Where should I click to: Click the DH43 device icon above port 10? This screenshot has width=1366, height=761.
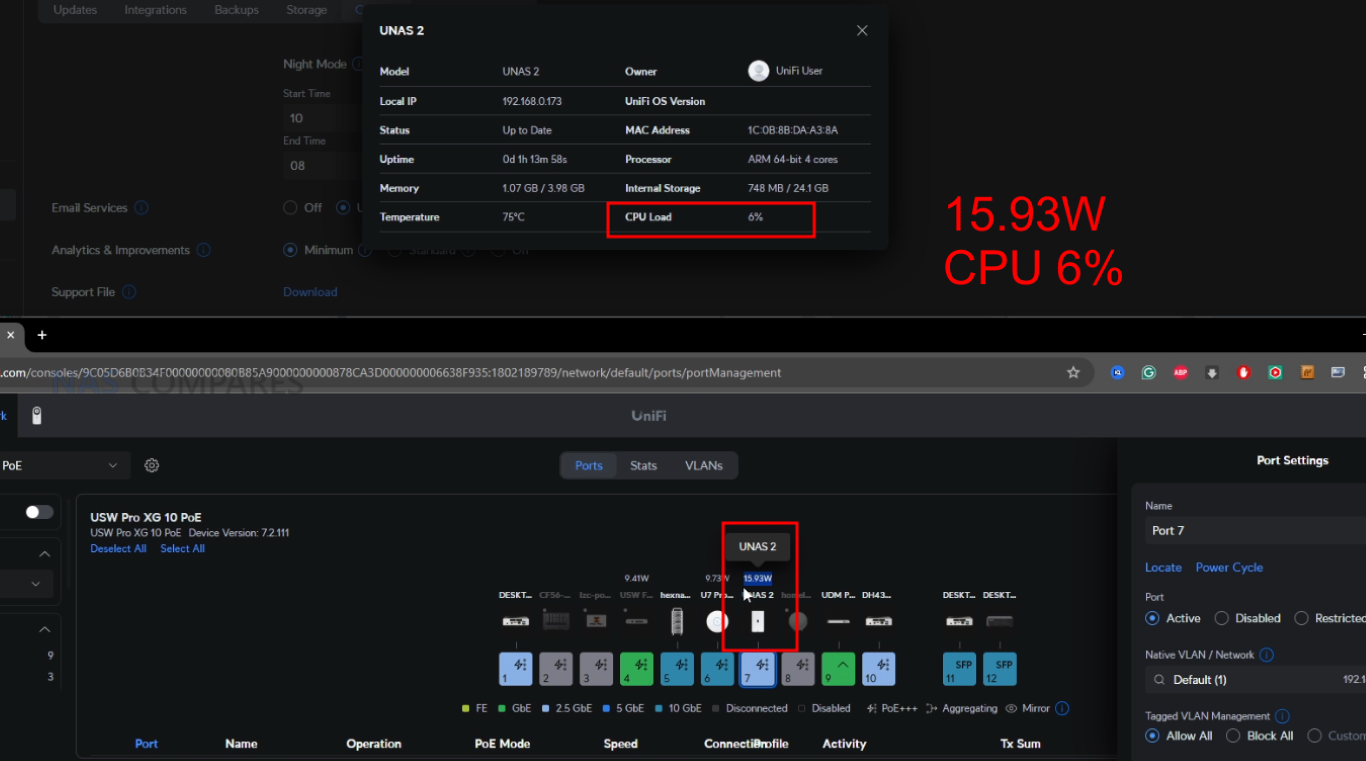878,621
